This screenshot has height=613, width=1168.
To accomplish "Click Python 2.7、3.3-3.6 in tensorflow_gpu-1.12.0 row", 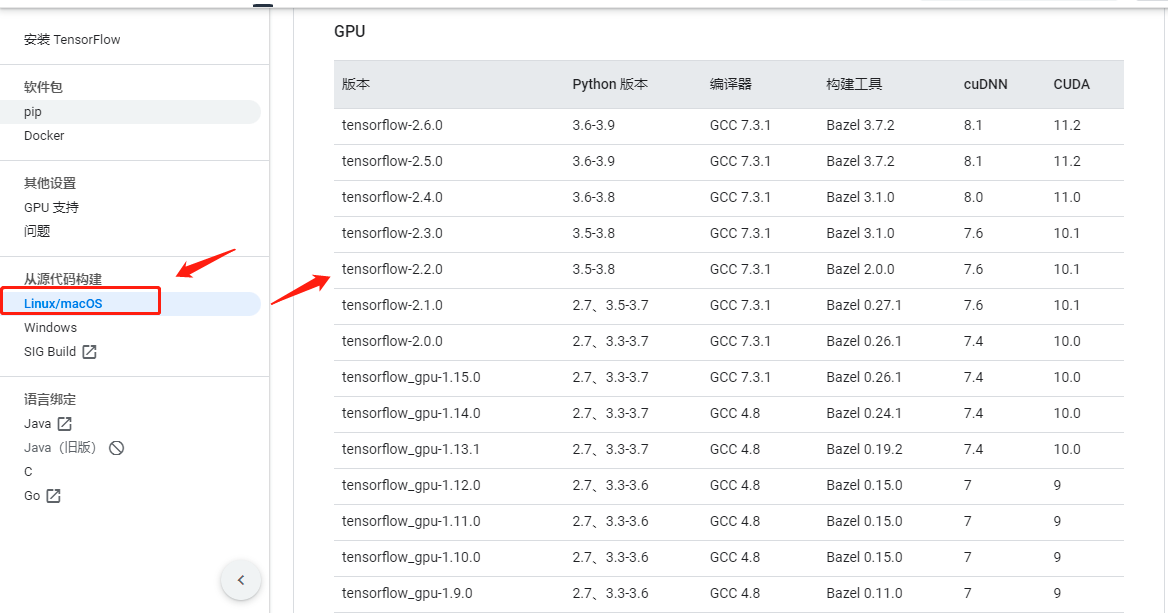I will pos(610,485).
